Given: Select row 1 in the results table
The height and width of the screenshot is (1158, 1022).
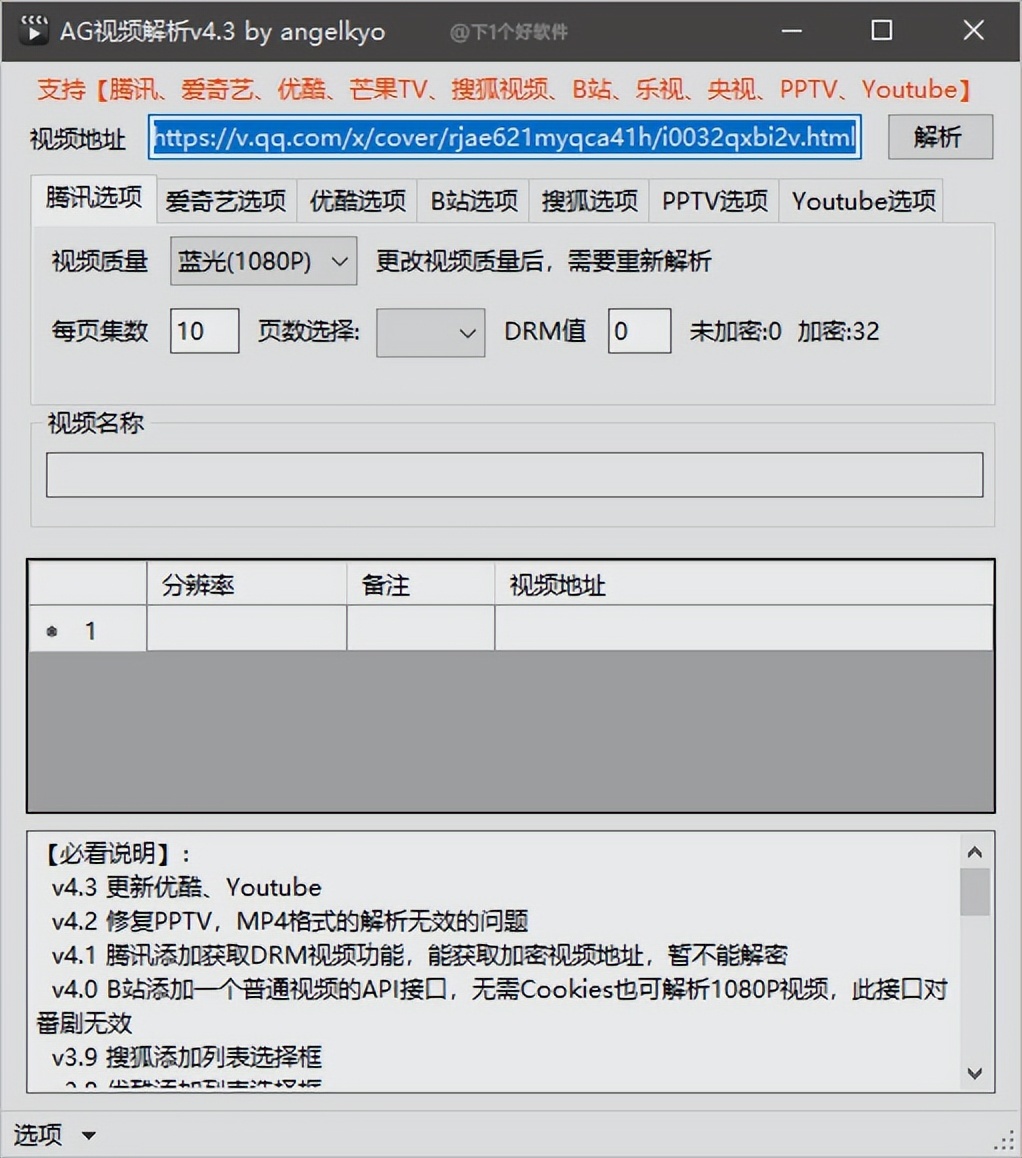Looking at the screenshot, I should (89, 630).
